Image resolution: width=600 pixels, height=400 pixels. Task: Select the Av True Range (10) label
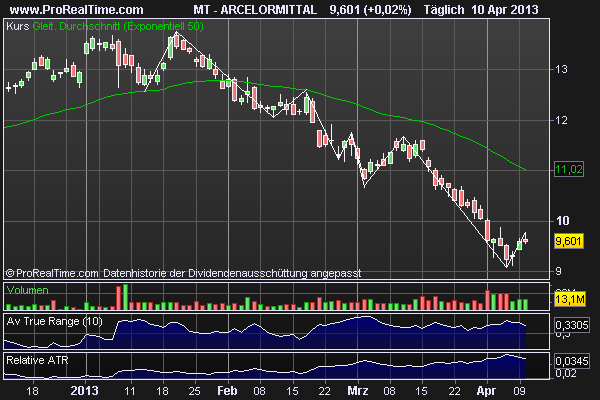pyautogui.click(x=54, y=321)
